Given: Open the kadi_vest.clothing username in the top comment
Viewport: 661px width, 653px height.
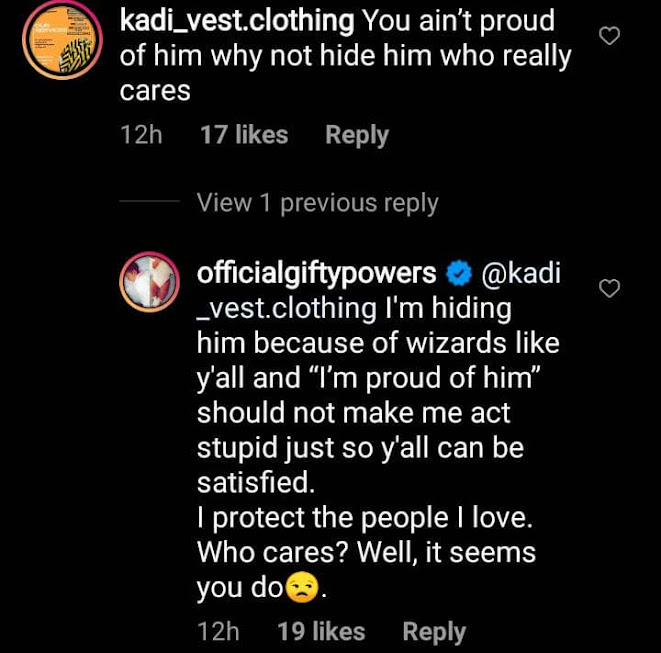Looking at the screenshot, I should [237, 21].
